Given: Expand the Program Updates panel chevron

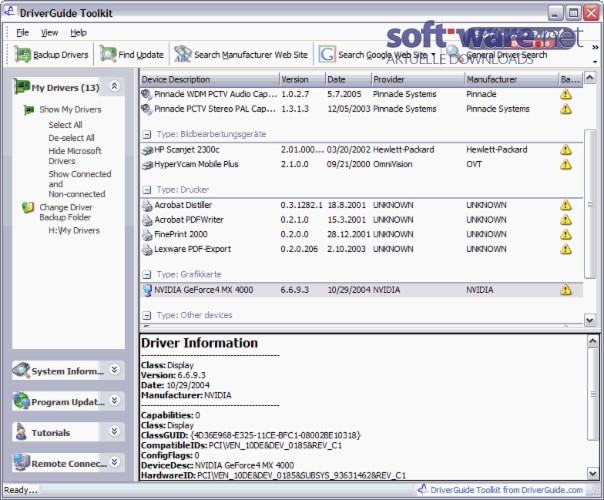Looking at the screenshot, I should pos(114,401).
